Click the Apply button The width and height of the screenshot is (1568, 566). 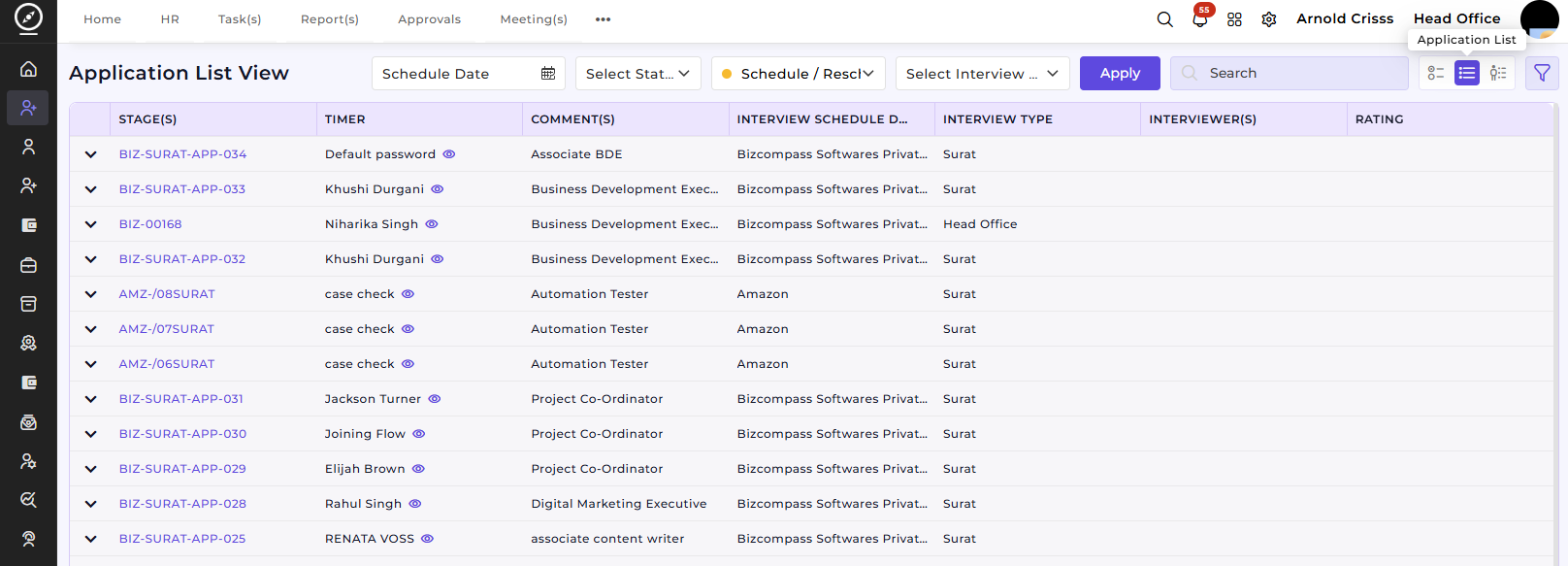tap(1120, 73)
